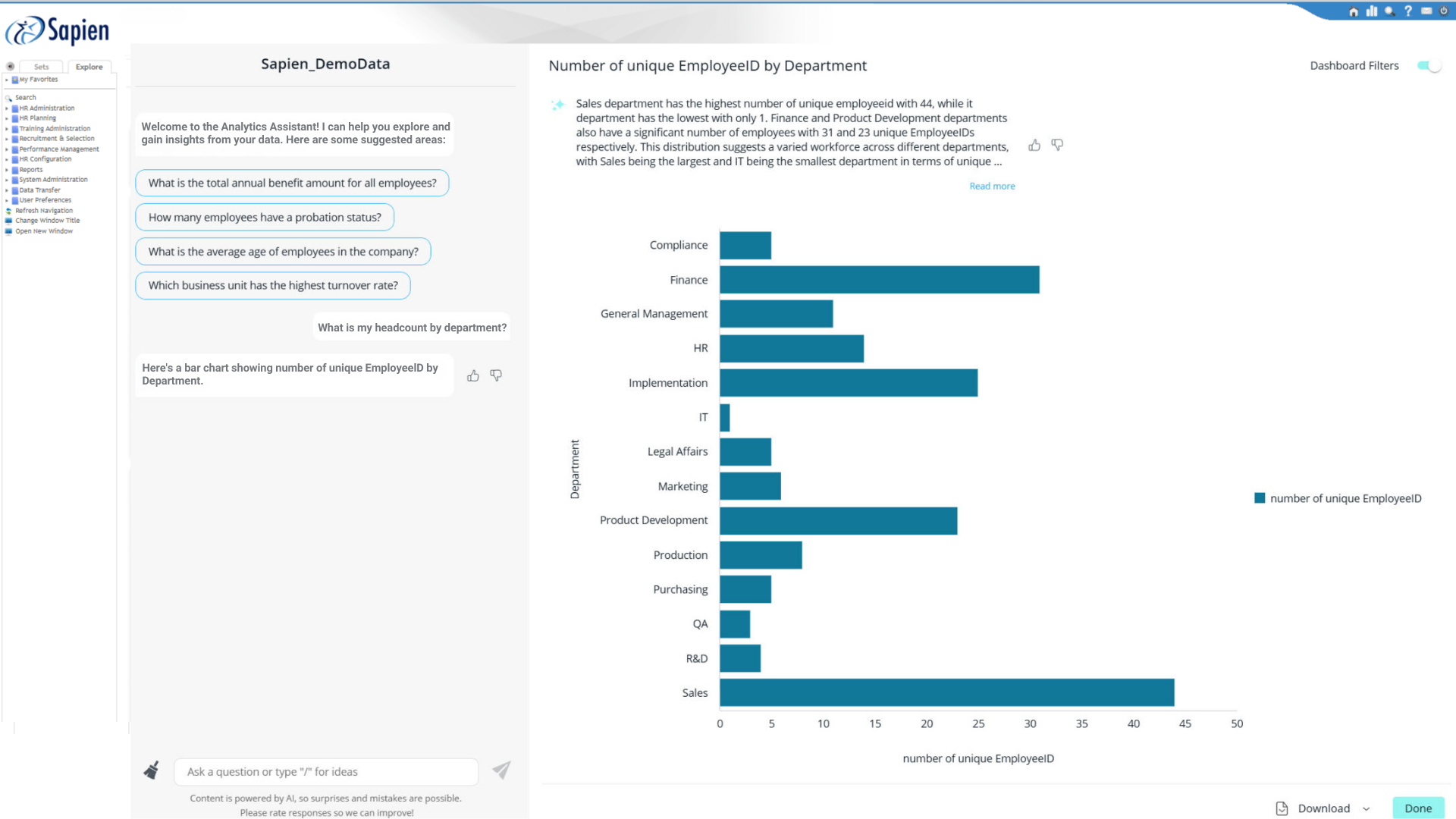Open the mail envelope icon

tap(1426, 11)
